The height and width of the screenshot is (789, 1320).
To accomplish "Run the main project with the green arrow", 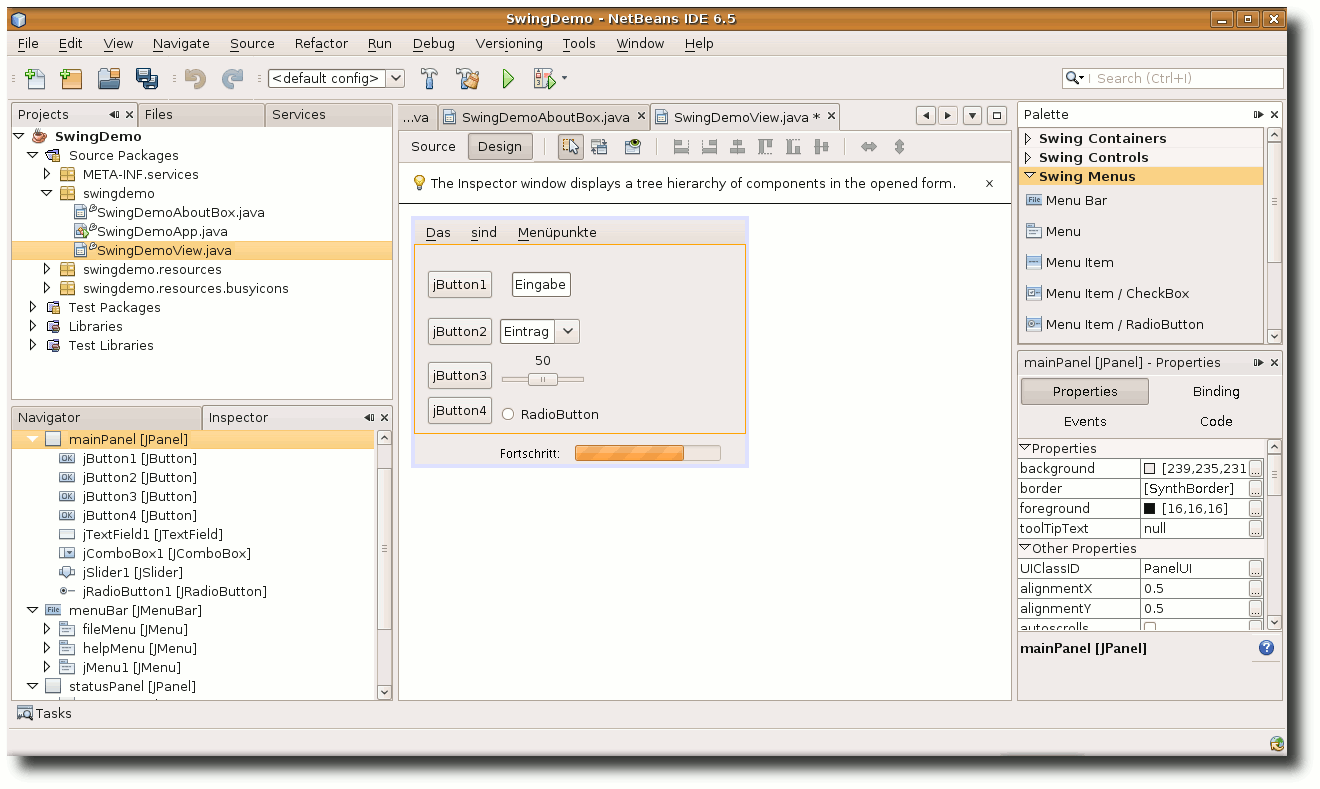I will (508, 78).
